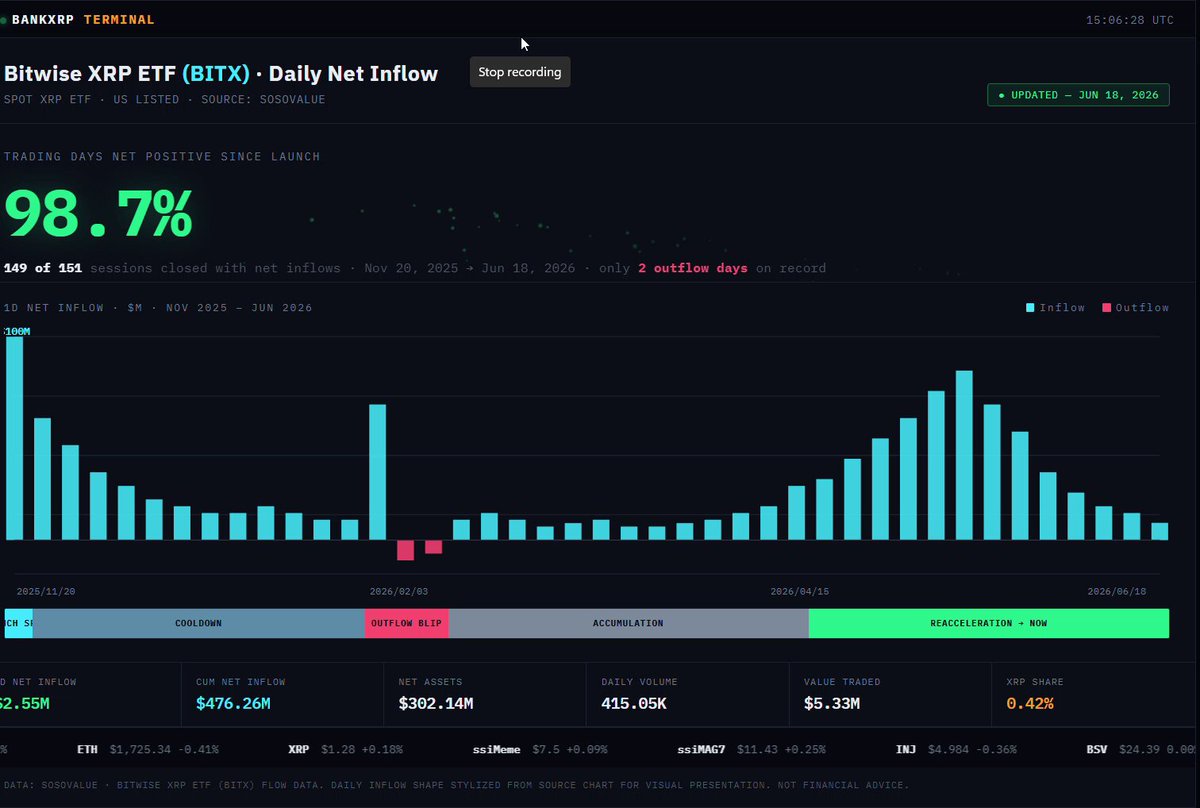
Task: Click the ETH $1,725.34 ticker entry
Action: click(x=148, y=748)
